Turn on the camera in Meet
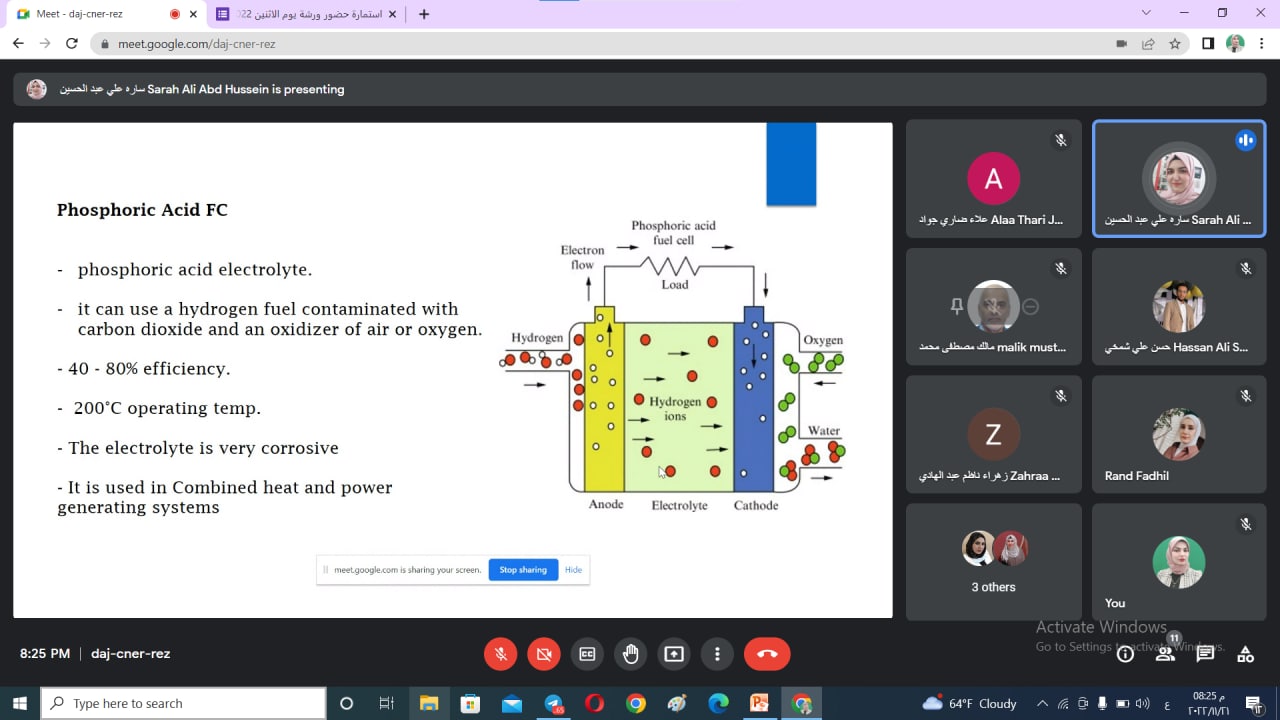The height and width of the screenshot is (720, 1280). (x=544, y=654)
